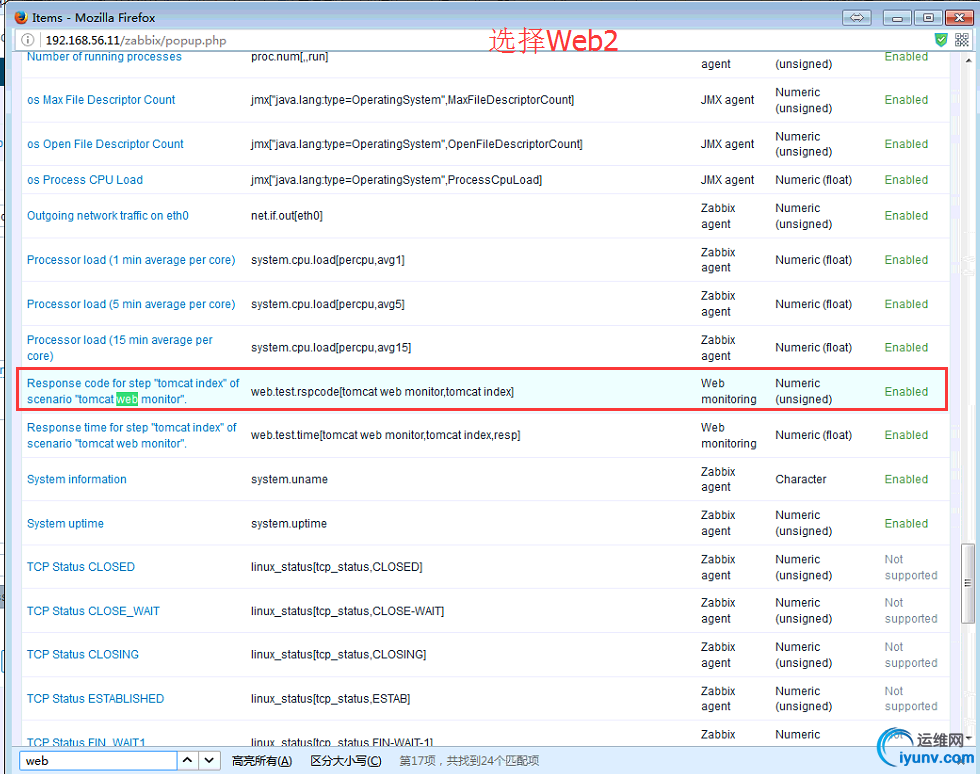Select Response code for step tomcat index item
Image resolution: width=980 pixels, height=774 pixels.
133,391
